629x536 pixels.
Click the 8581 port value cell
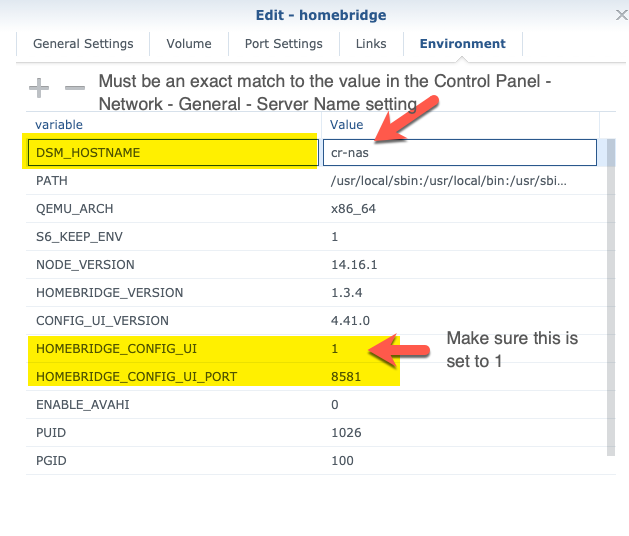[x=346, y=377]
